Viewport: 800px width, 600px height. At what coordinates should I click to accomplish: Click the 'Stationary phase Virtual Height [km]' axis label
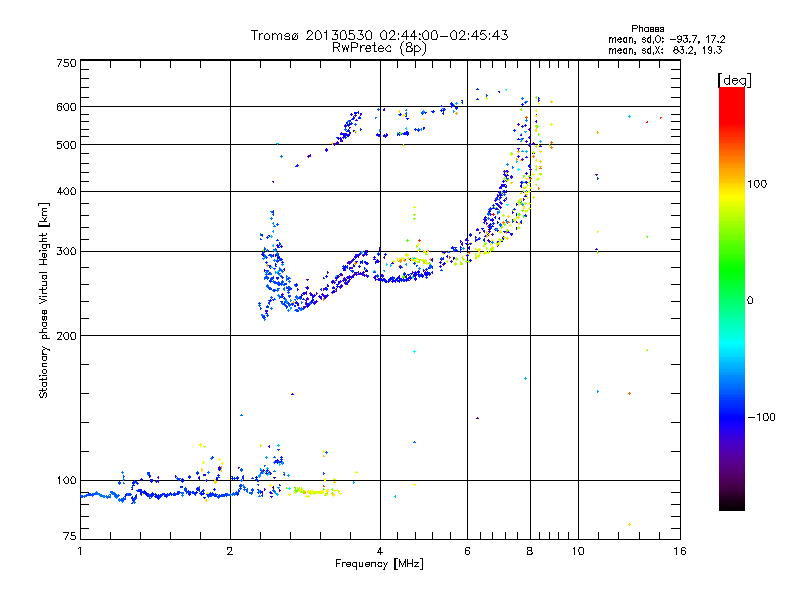point(44,301)
